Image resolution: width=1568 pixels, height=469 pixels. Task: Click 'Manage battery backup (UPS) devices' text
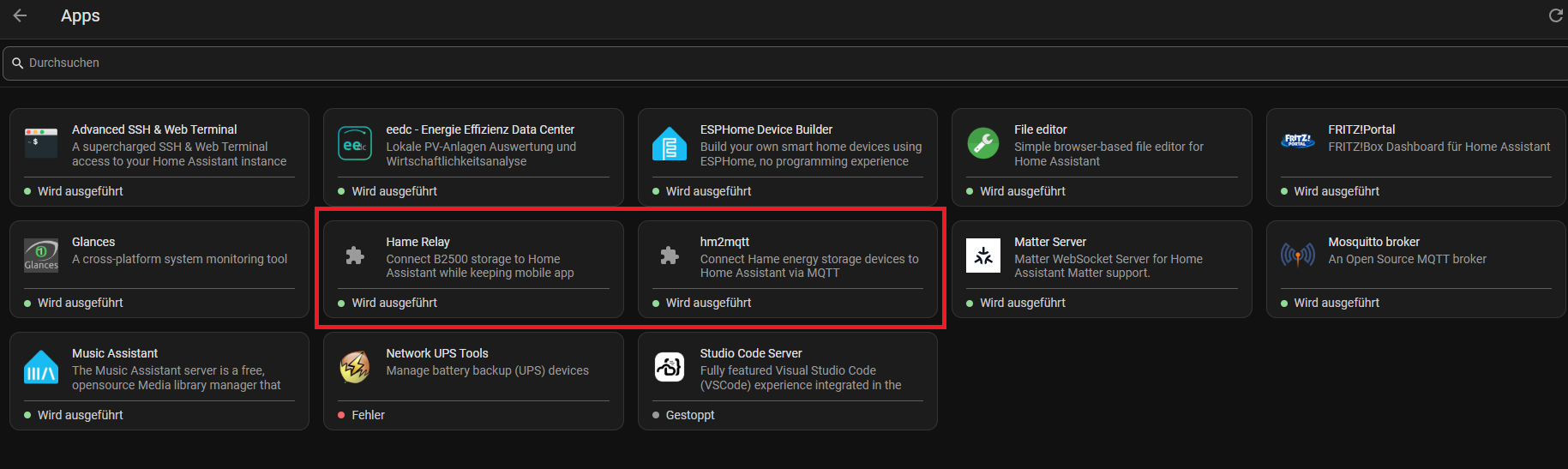[488, 370]
